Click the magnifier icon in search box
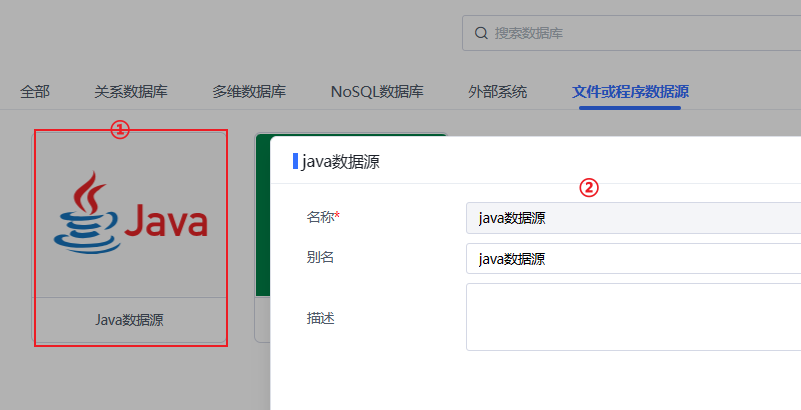The width and height of the screenshot is (801, 410). pos(481,33)
